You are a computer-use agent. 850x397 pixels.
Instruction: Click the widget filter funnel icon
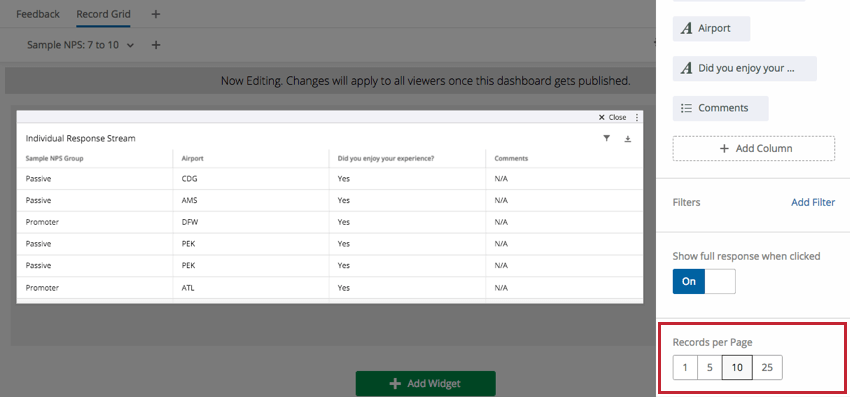pos(607,139)
